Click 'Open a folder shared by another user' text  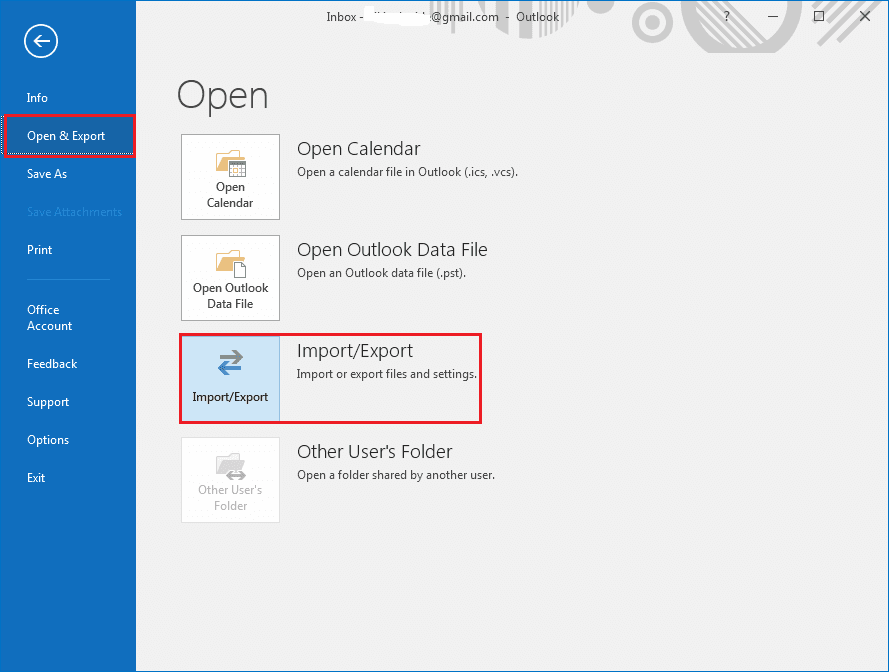pos(396,475)
